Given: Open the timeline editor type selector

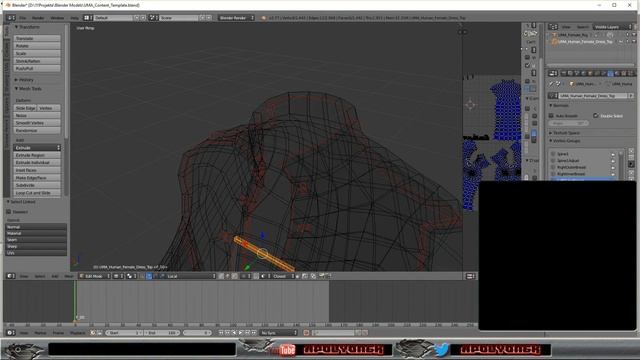Looking at the screenshot, I should [x=11, y=333].
